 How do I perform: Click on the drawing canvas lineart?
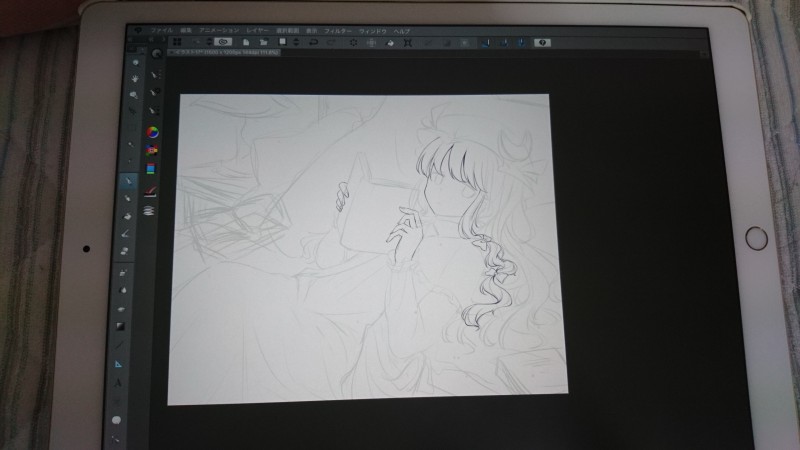[367, 247]
